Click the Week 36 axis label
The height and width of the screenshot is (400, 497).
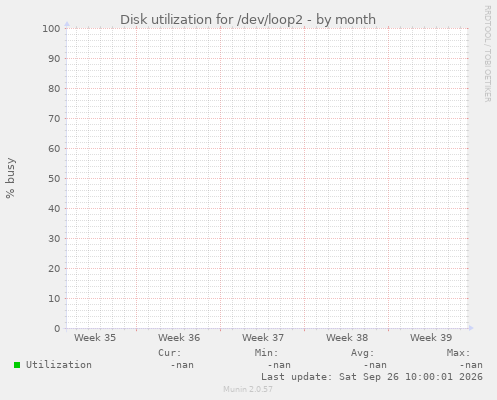179,338
